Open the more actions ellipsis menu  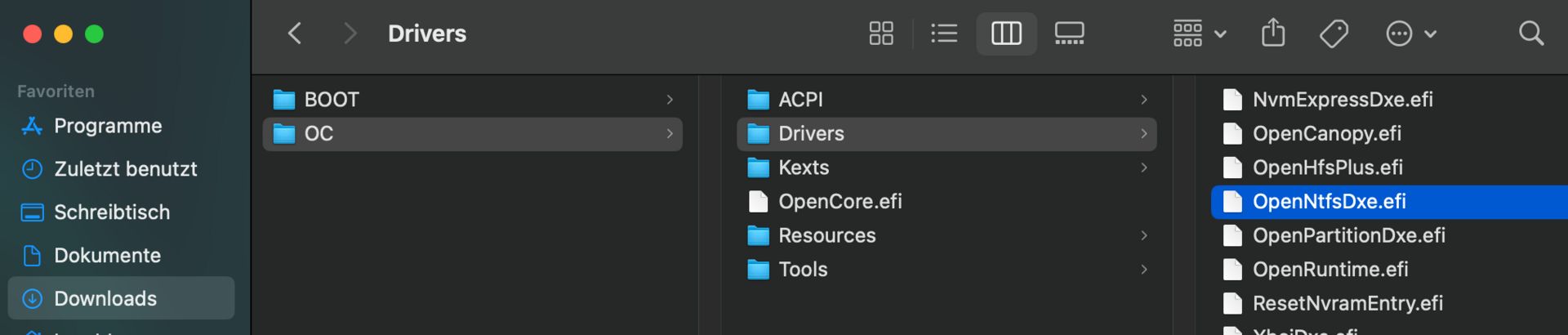point(1410,33)
